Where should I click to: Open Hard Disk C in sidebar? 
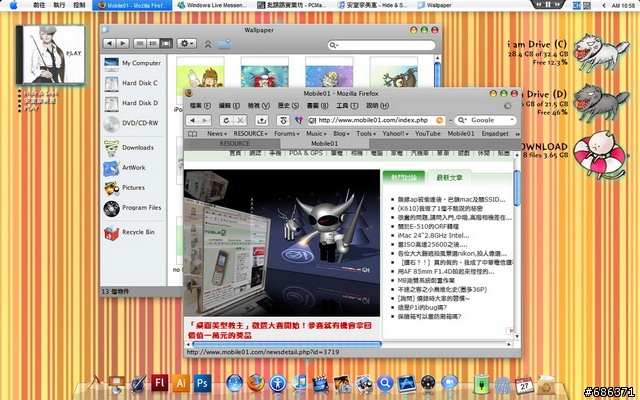[x=133, y=83]
